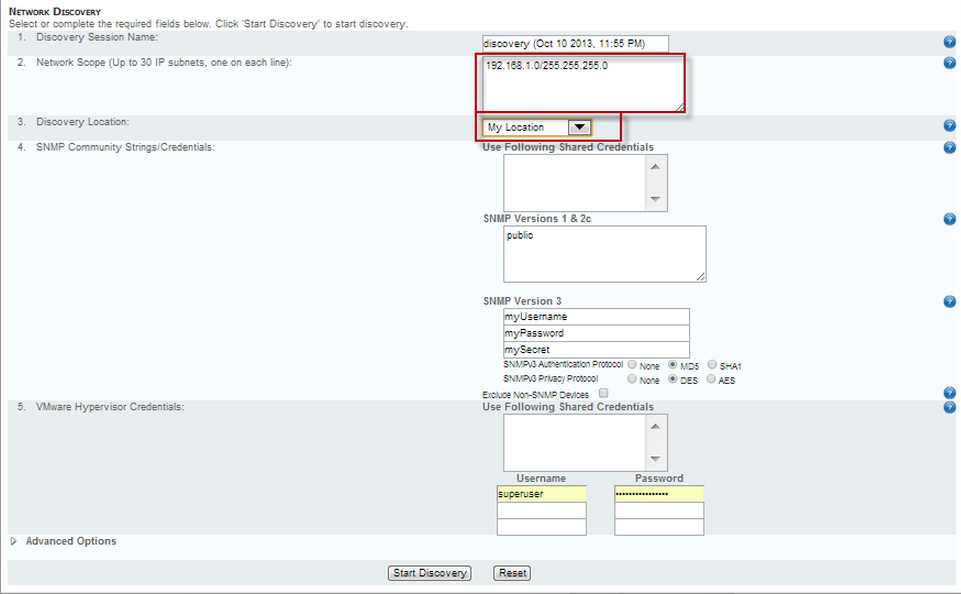Set SNMPv3 Authentication Protocol to None
Viewport: 961px width, 594px height.
632,365
